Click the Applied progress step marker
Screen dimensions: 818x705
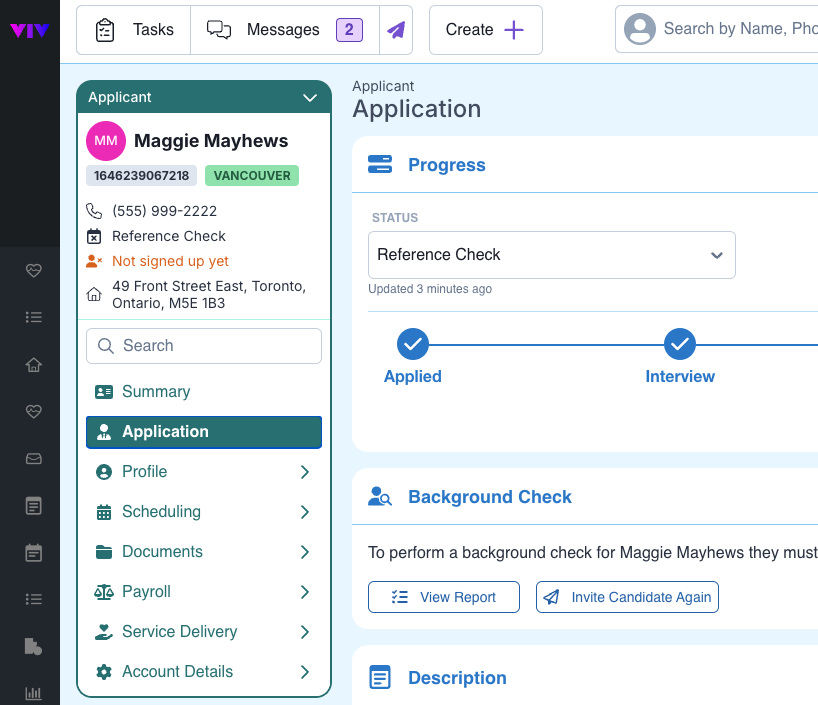tap(413, 344)
